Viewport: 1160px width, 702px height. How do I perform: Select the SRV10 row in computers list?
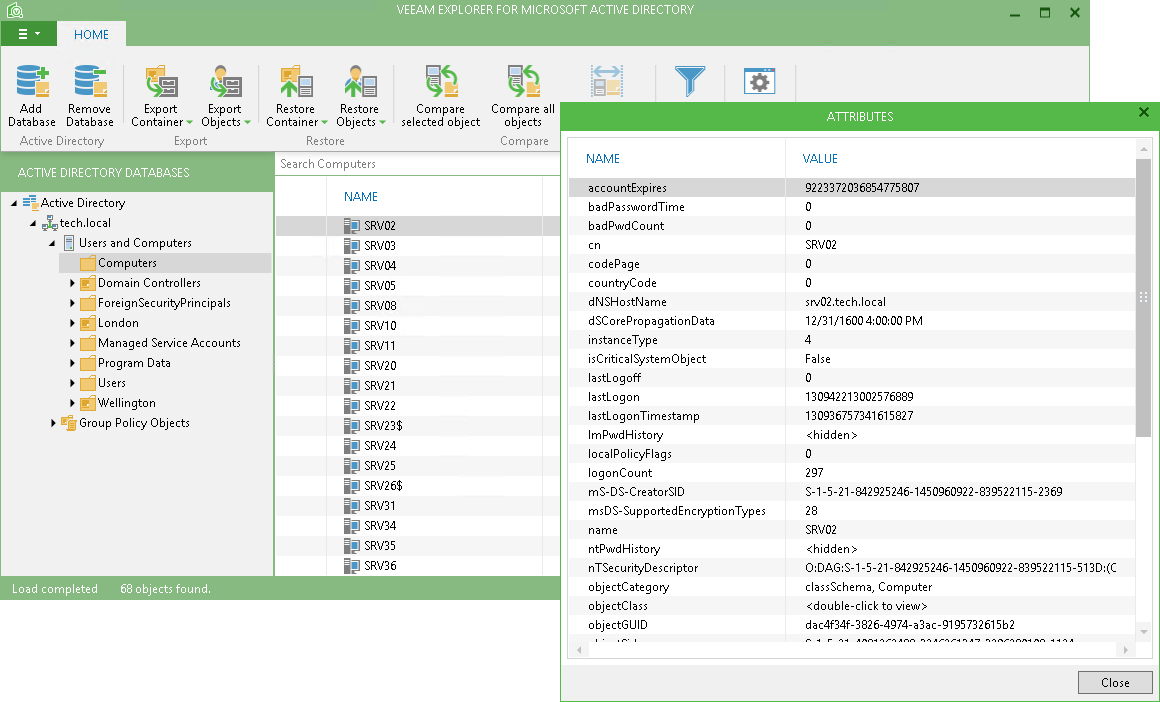[418, 325]
